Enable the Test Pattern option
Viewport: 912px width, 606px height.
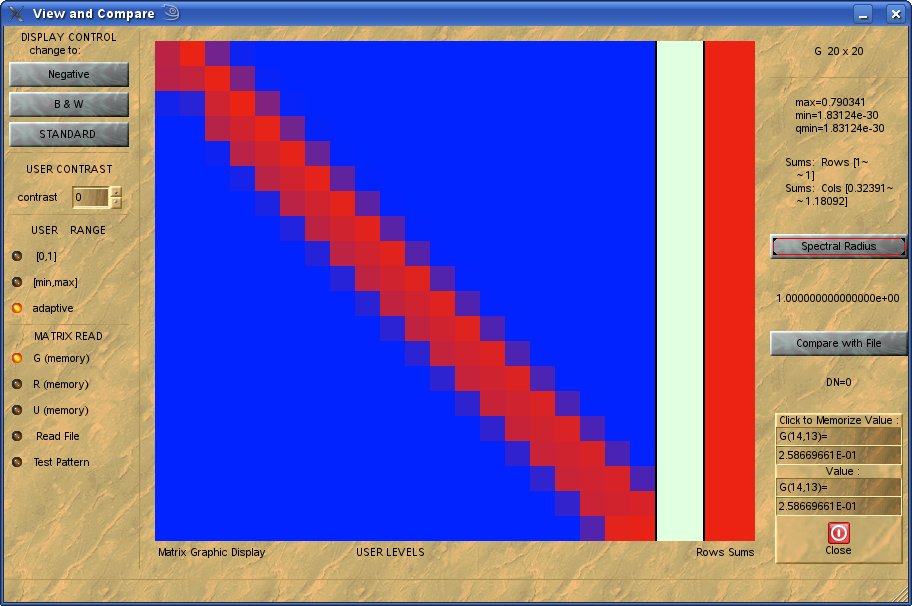point(17,462)
